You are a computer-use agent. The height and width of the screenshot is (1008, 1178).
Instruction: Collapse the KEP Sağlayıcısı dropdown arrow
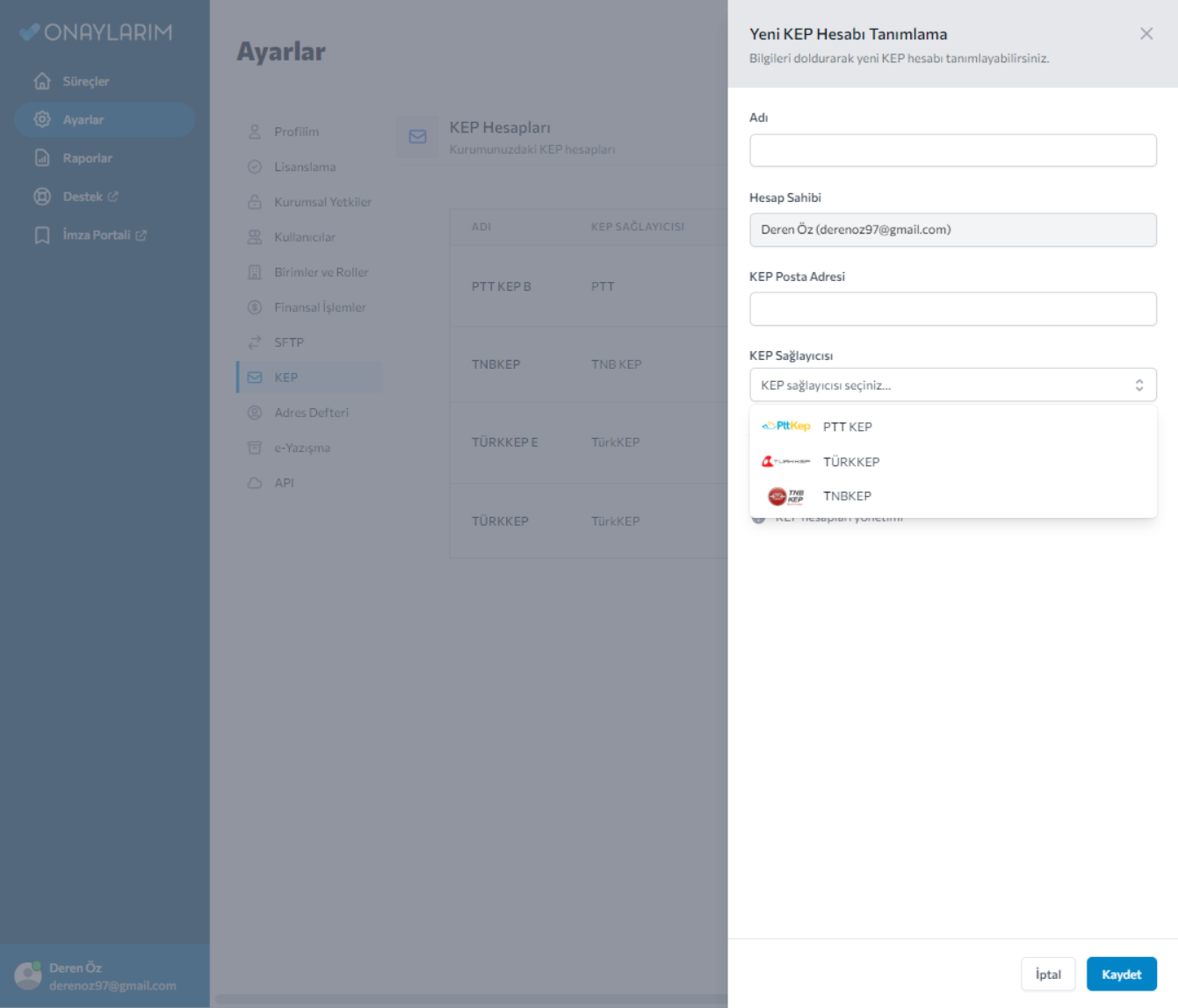point(1138,385)
